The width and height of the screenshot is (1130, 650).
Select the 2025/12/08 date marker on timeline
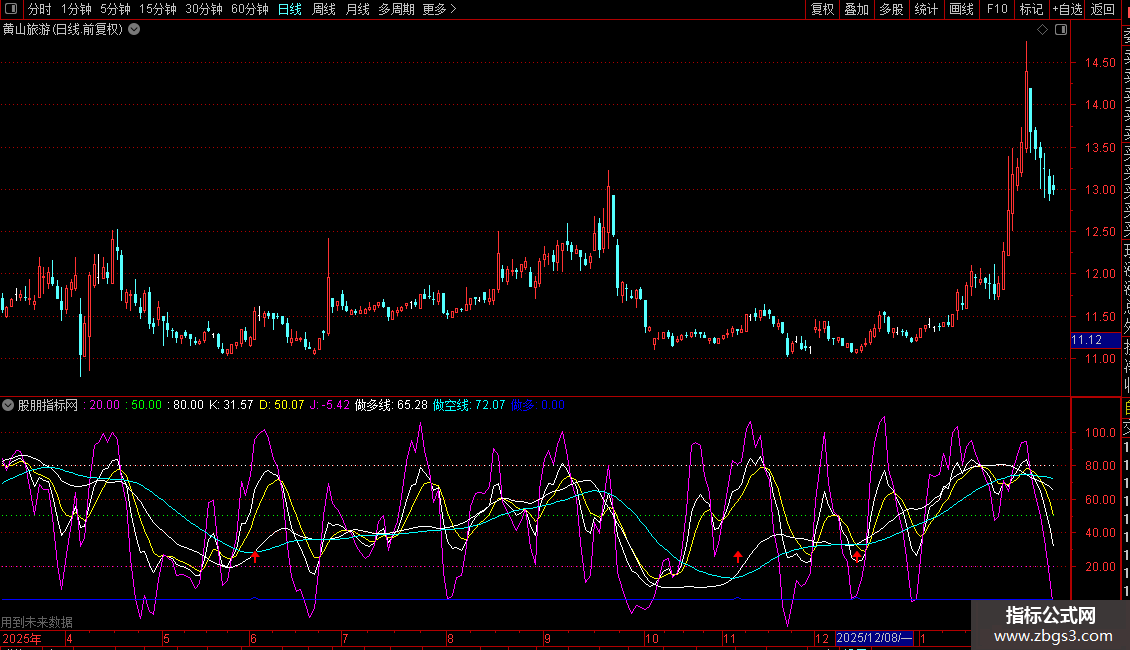point(874,638)
